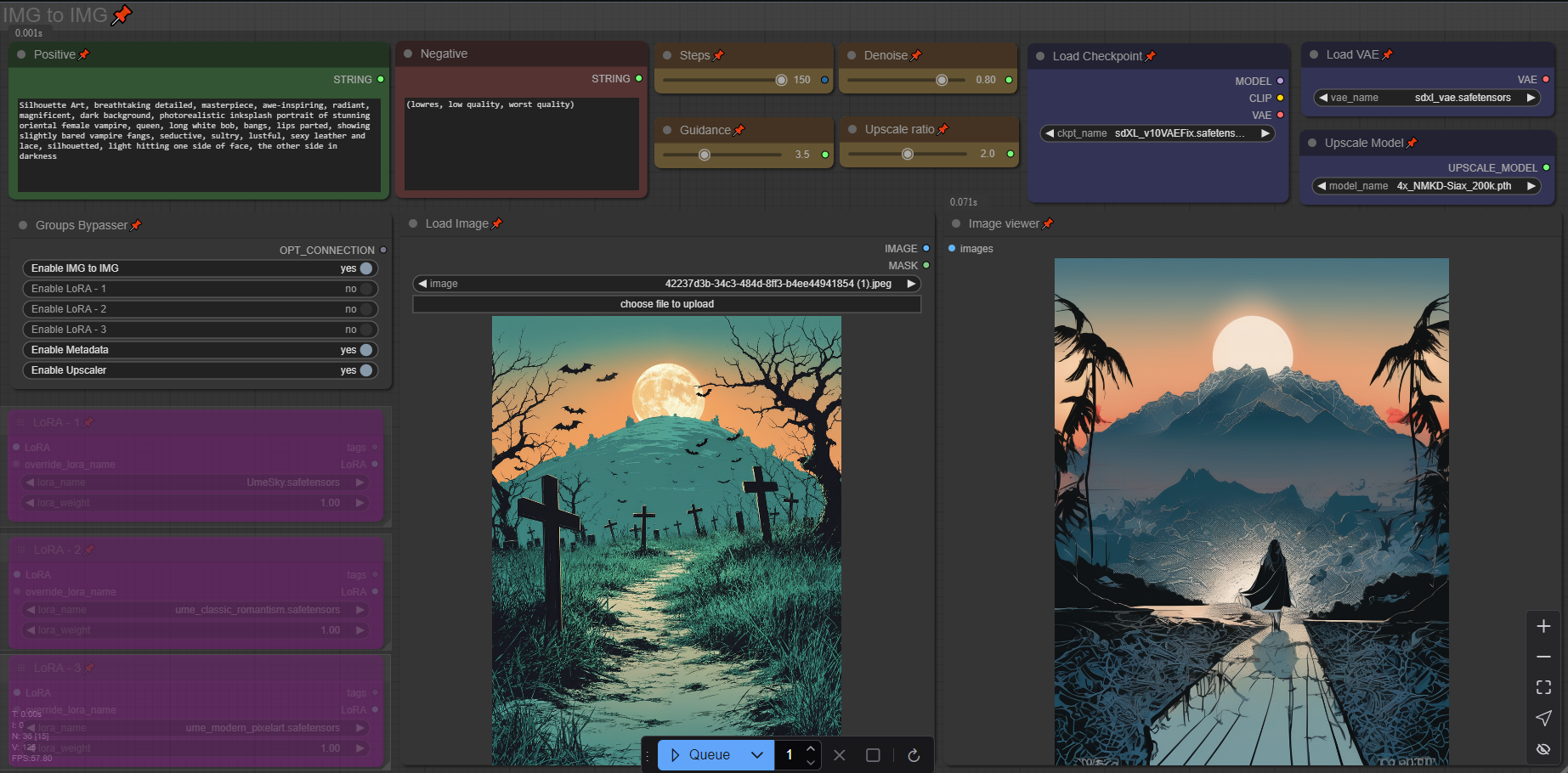
Task: Click the zoom in plus icon
Action: (1543, 627)
